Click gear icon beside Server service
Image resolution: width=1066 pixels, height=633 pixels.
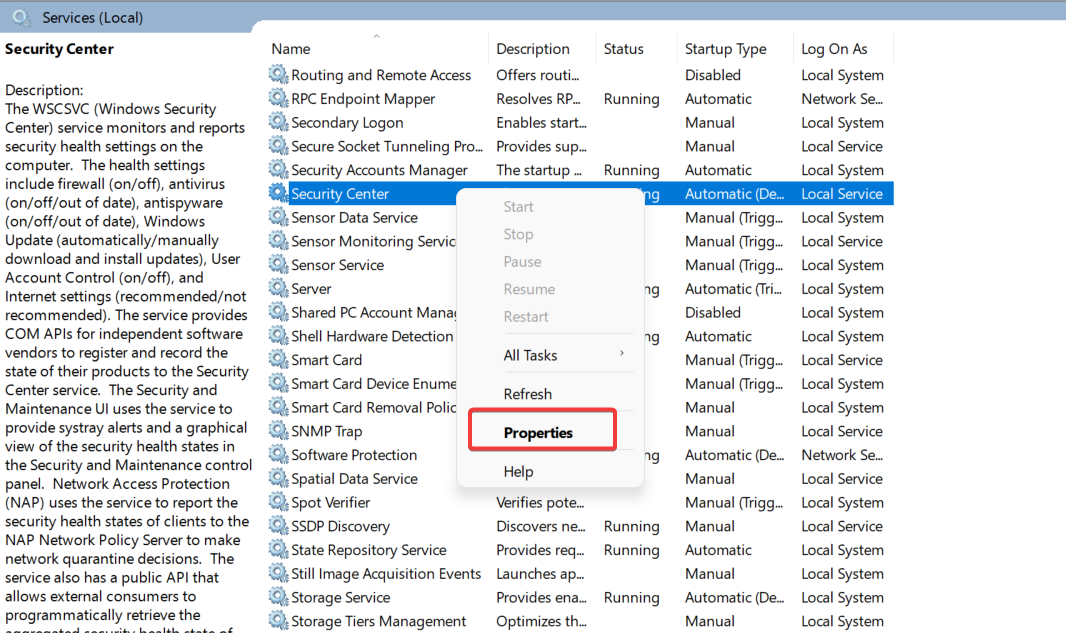[x=278, y=288]
